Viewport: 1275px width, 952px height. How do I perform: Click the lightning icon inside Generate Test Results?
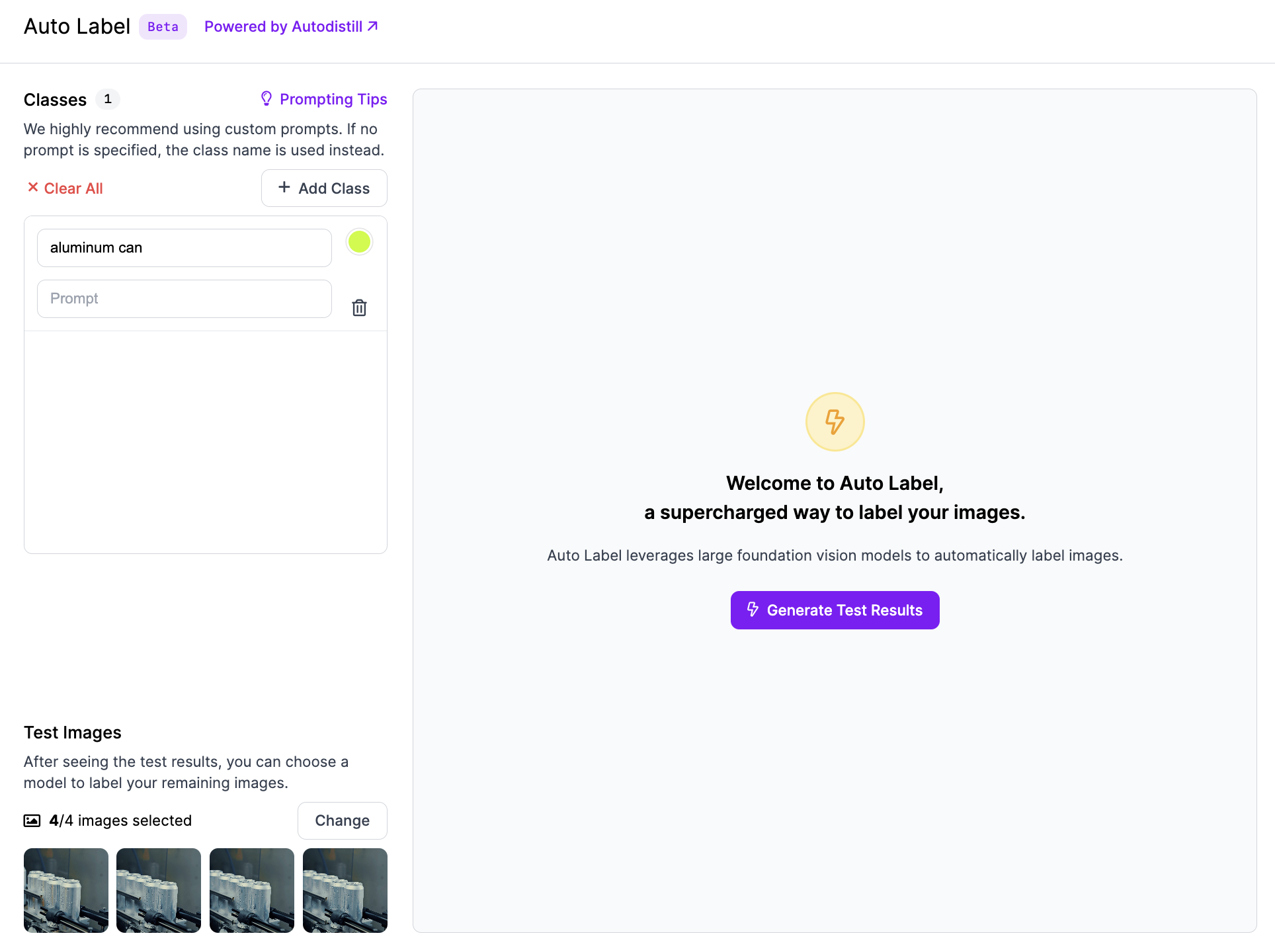pos(753,610)
